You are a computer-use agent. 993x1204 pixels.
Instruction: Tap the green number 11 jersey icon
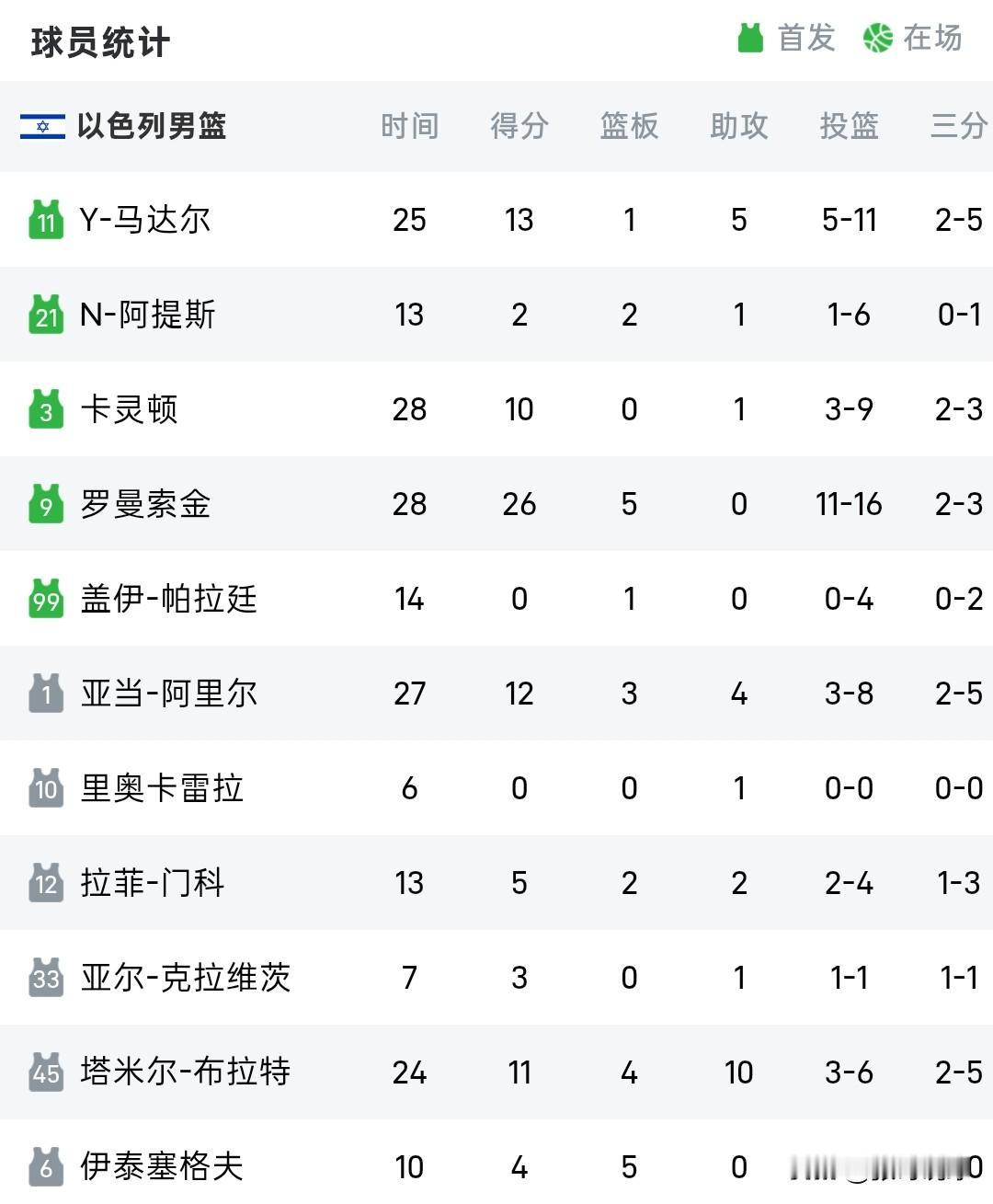click(x=46, y=220)
